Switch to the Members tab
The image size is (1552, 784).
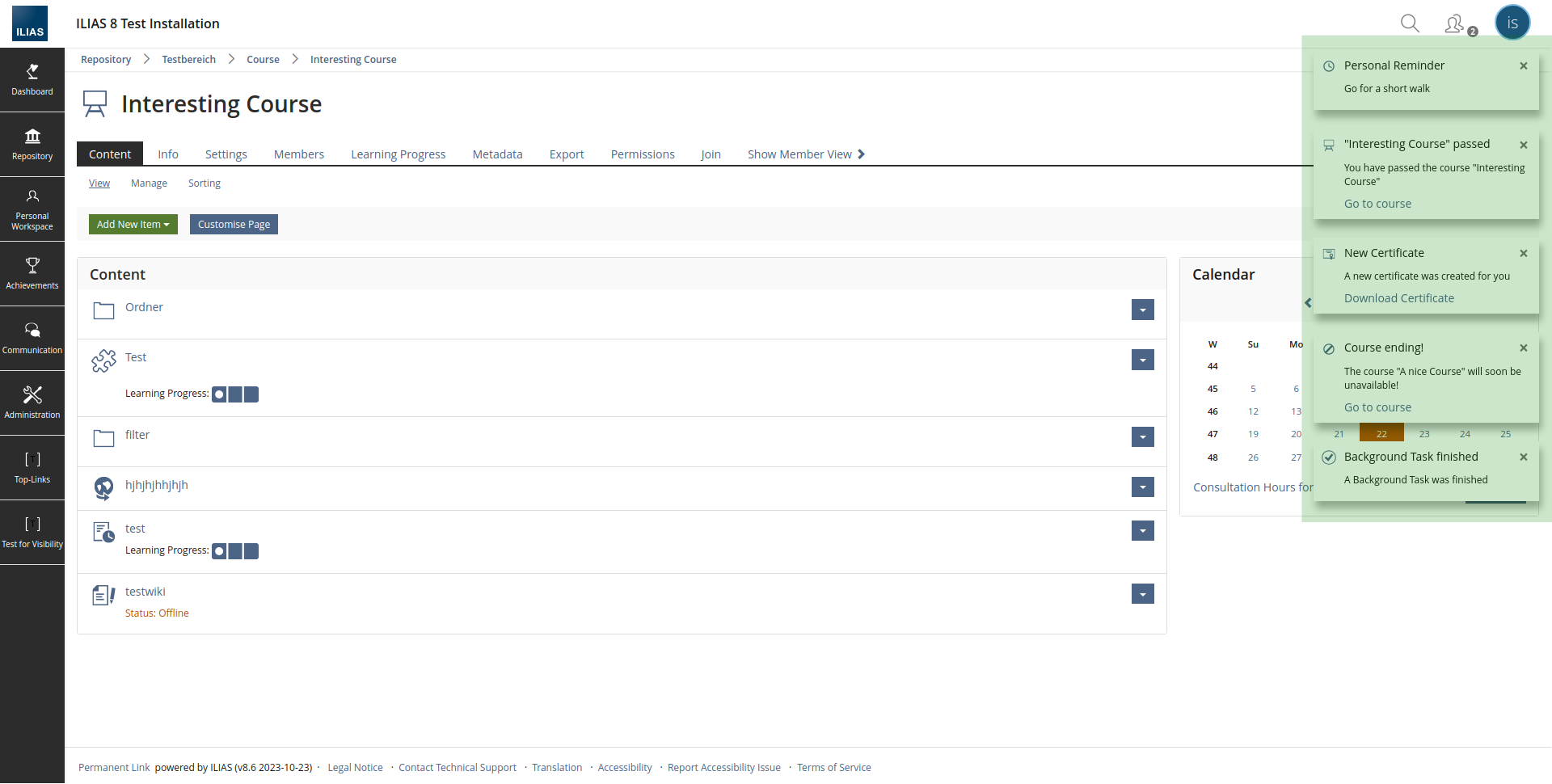tap(298, 154)
